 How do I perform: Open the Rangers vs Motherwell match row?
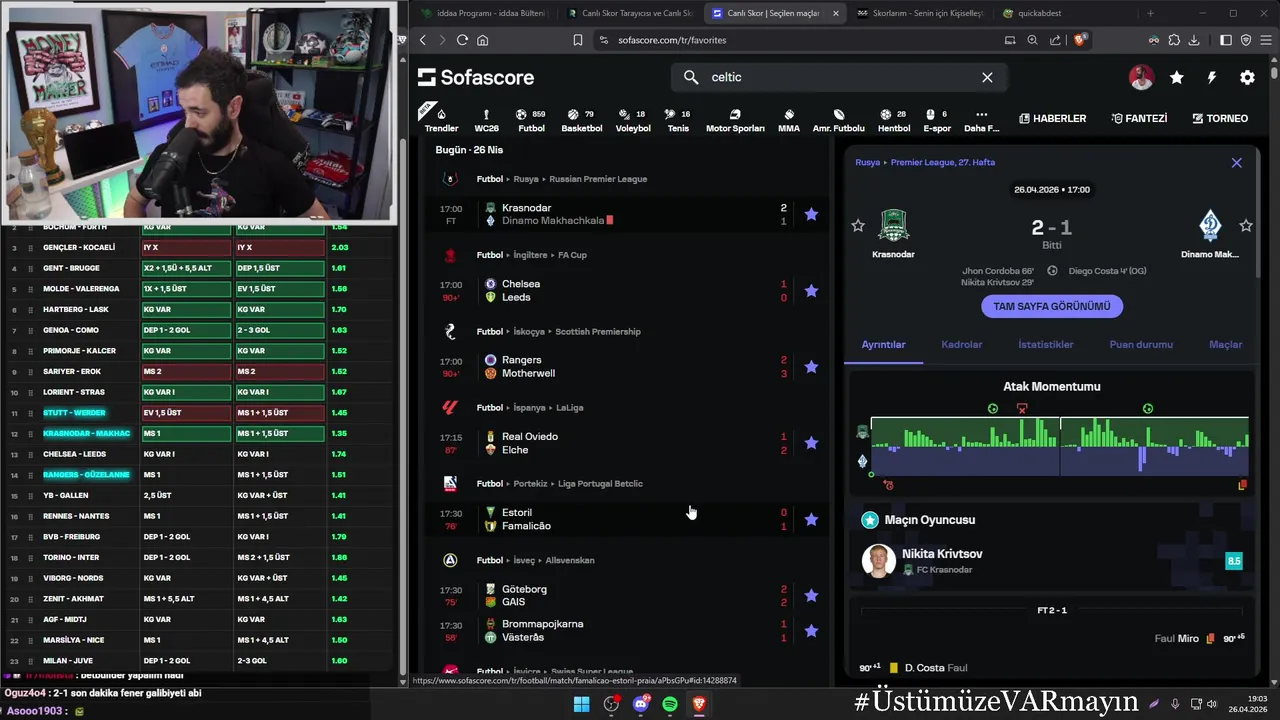627,366
